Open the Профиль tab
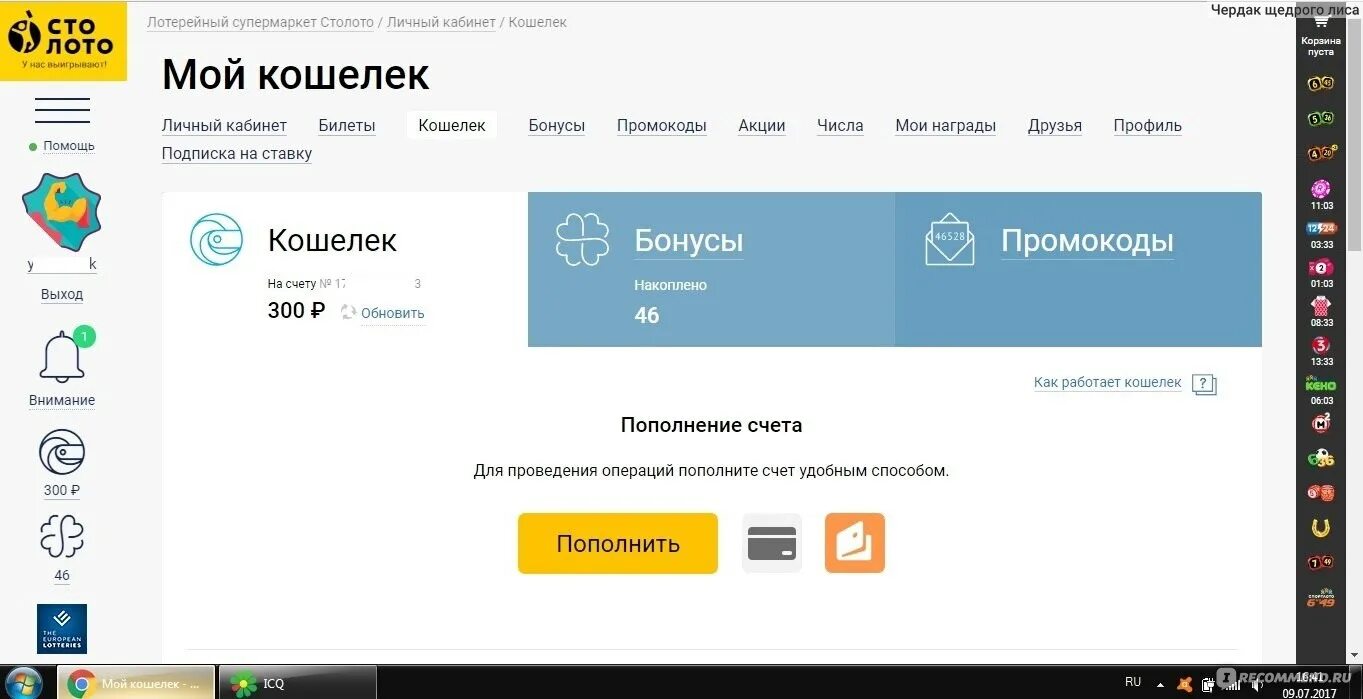 pos(1148,126)
